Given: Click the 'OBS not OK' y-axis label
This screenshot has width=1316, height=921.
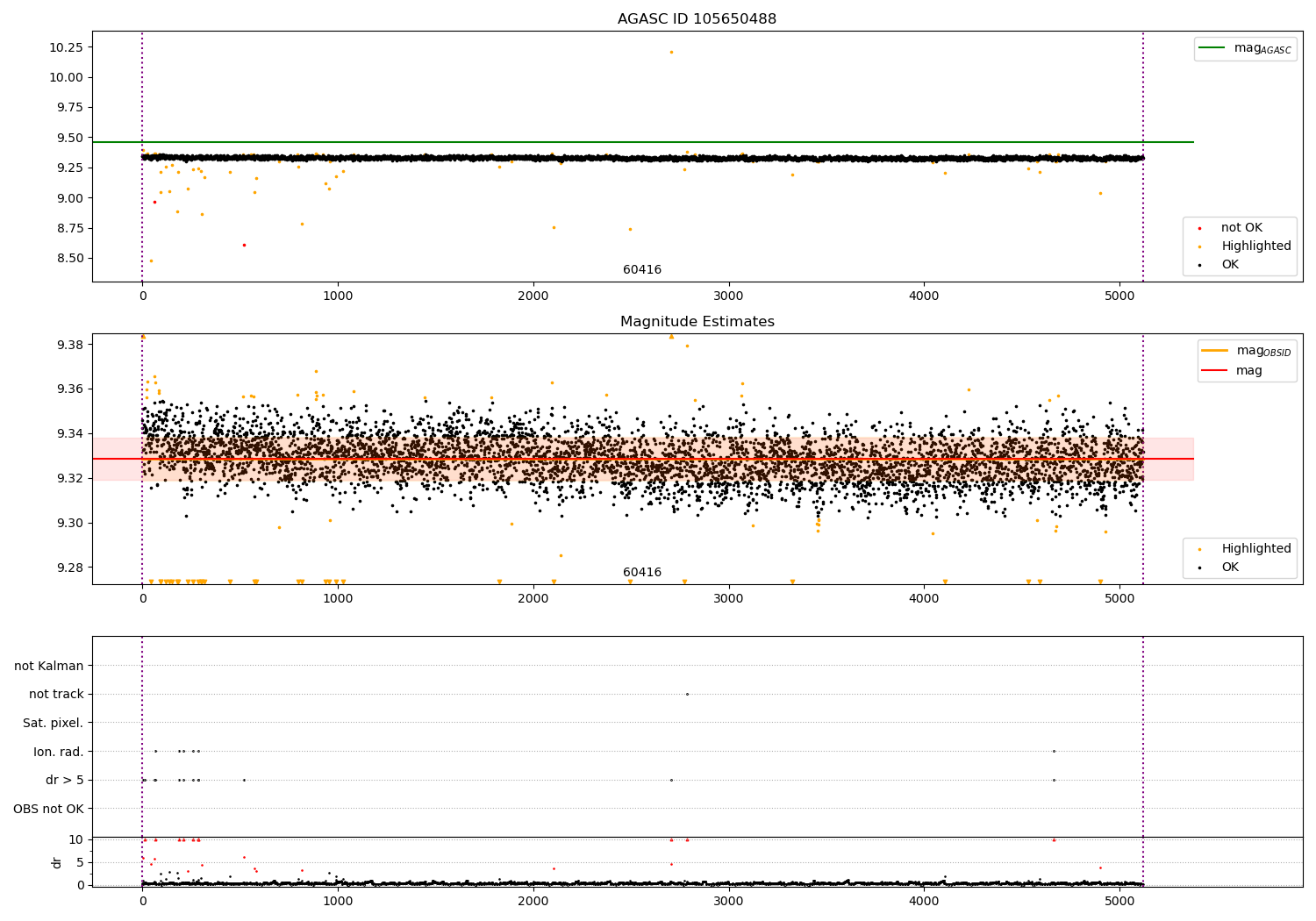Looking at the screenshot, I should [x=48, y=809].
